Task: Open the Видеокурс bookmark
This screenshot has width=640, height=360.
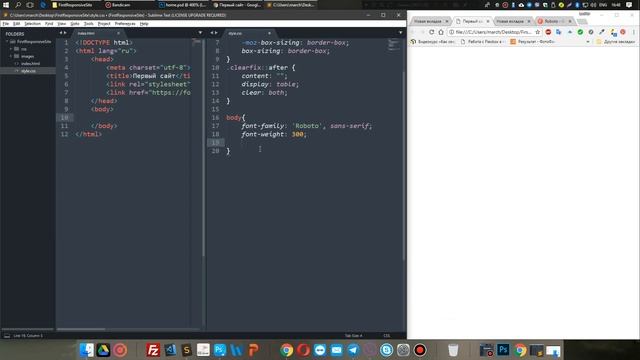Action: click(433, 42)
